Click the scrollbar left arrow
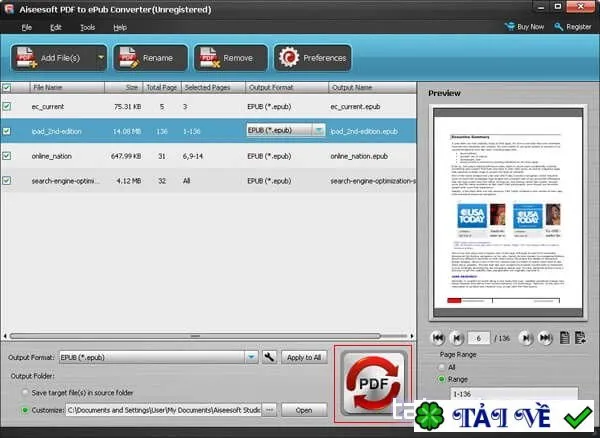This screenshot has width=600, height=438. click(x=5, y=336)
